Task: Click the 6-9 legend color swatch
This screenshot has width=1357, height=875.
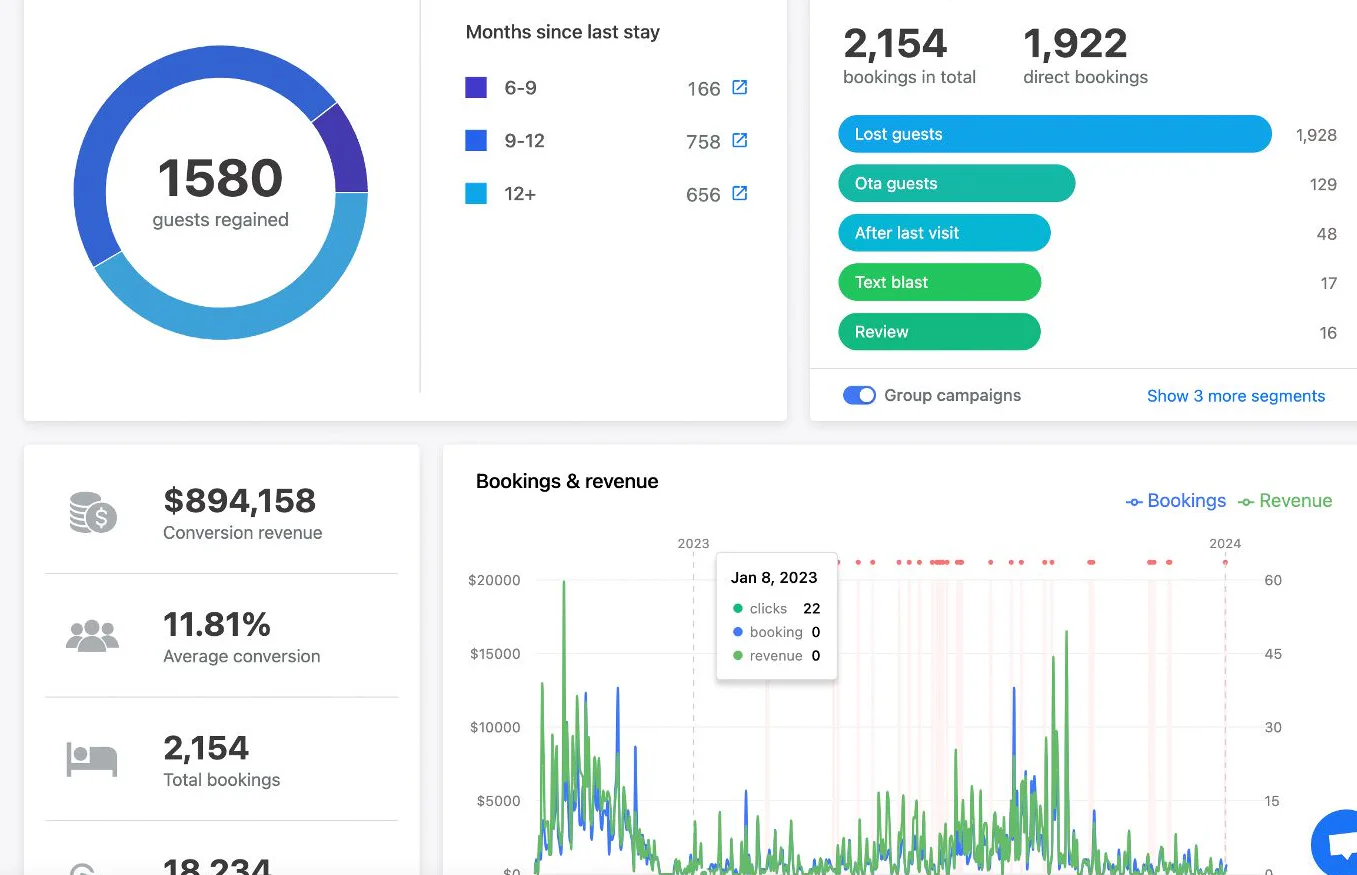Action: pos(476,88)
